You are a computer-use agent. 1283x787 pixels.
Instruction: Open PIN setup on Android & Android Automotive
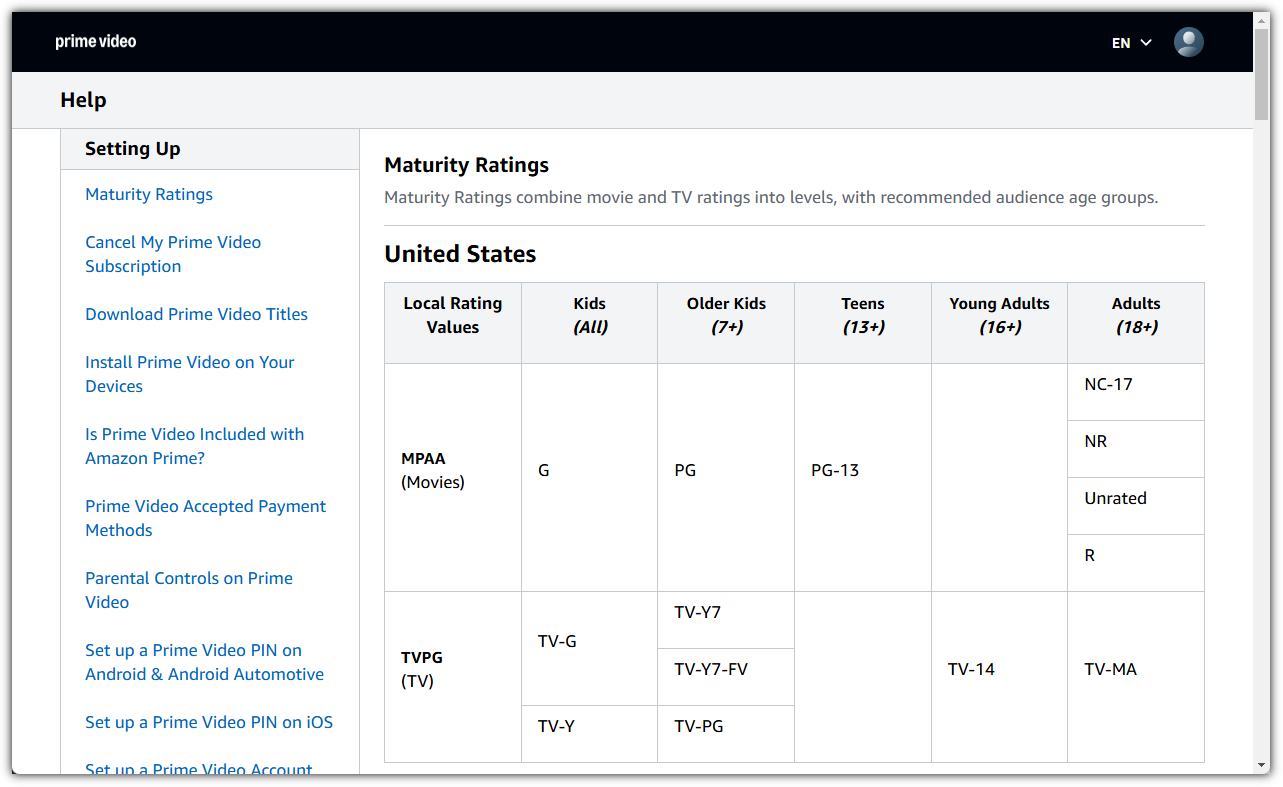click(x=204, y=662)
